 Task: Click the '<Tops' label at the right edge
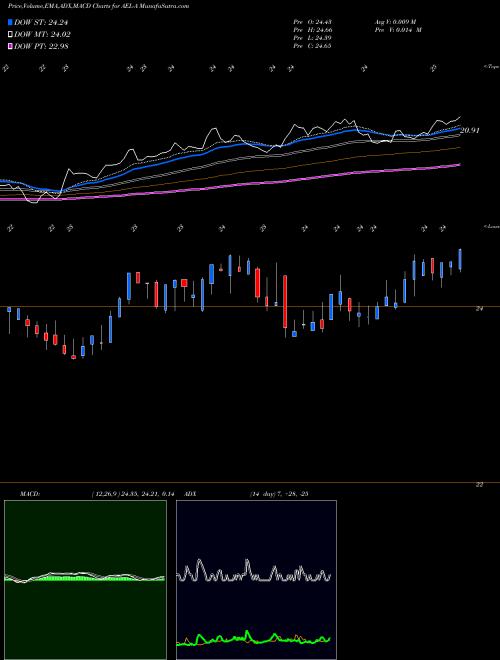[491, 67]
